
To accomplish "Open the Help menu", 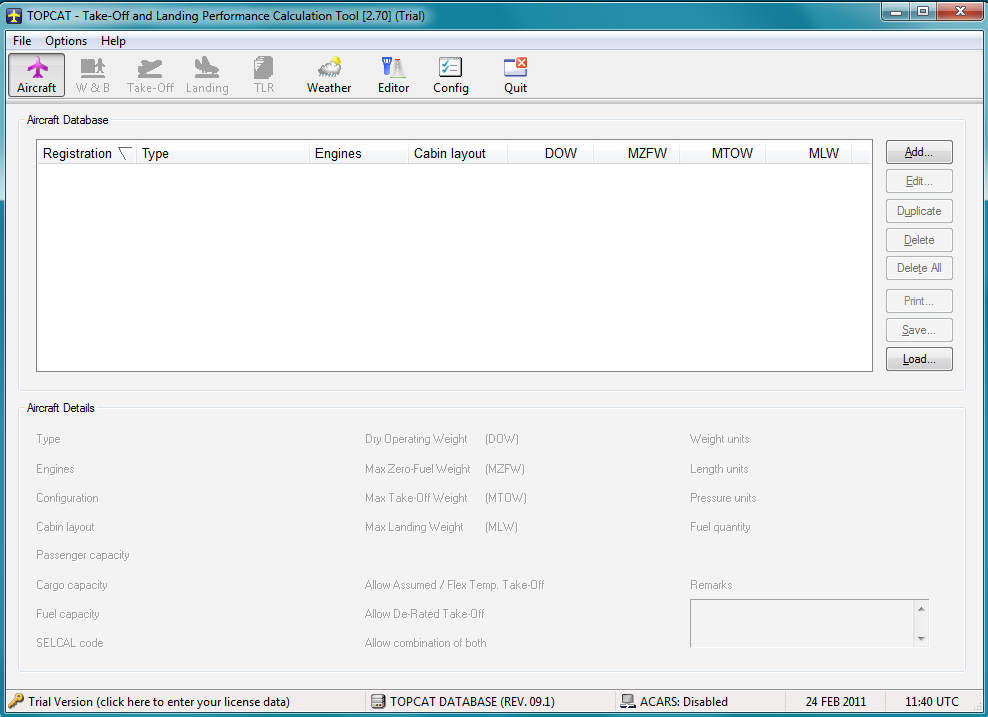I will coord(113,41).
